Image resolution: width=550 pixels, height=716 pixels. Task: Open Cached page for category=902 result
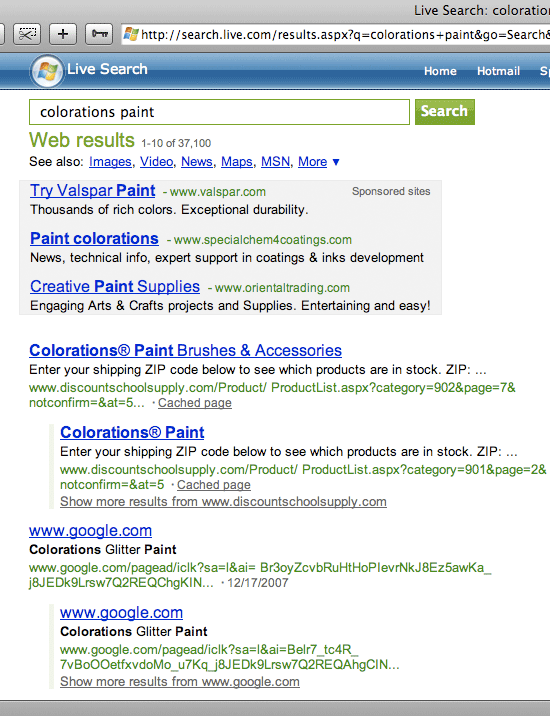[195, 403]
